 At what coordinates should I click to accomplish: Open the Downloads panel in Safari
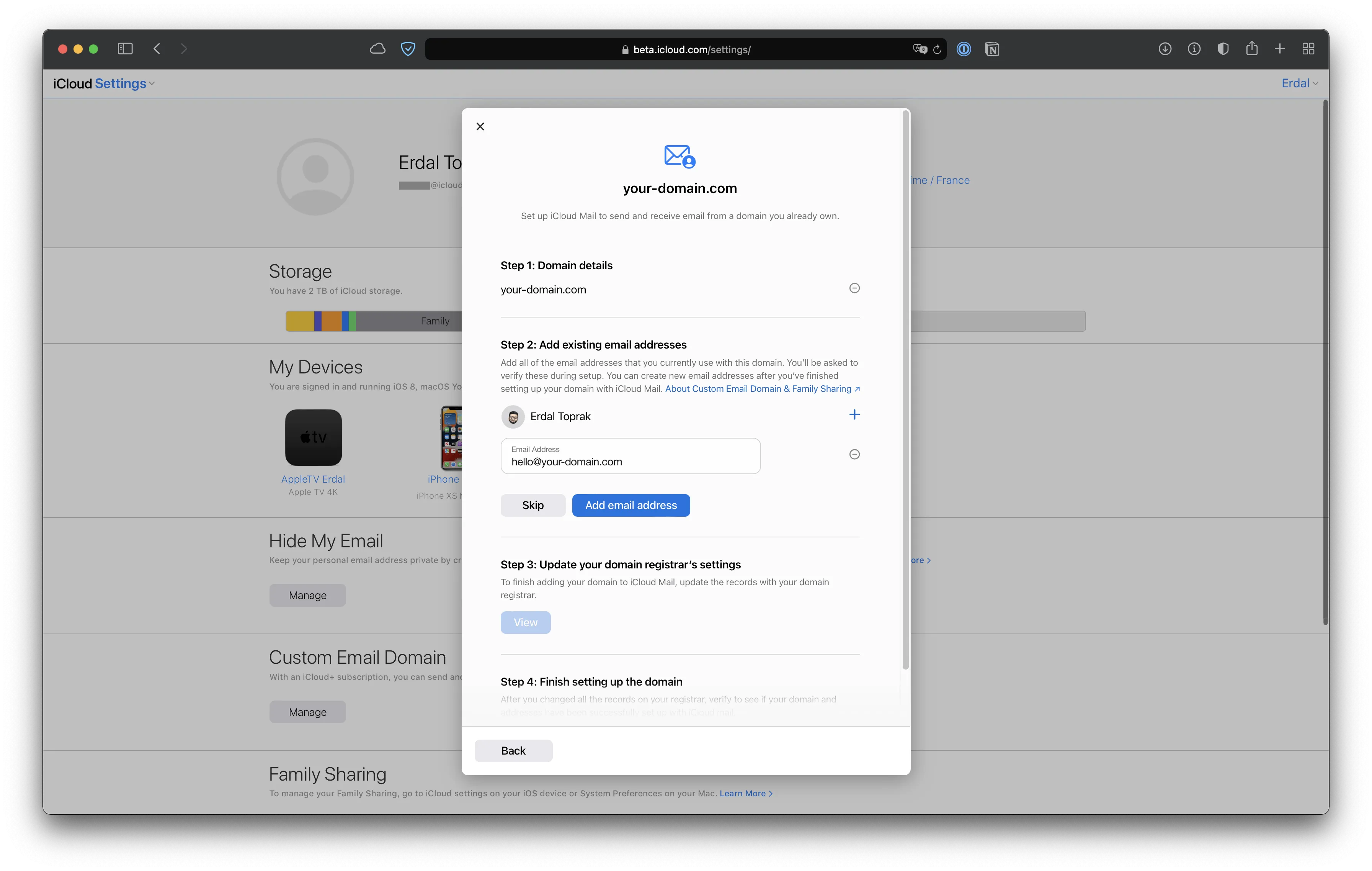click(x=1165, y=49)
